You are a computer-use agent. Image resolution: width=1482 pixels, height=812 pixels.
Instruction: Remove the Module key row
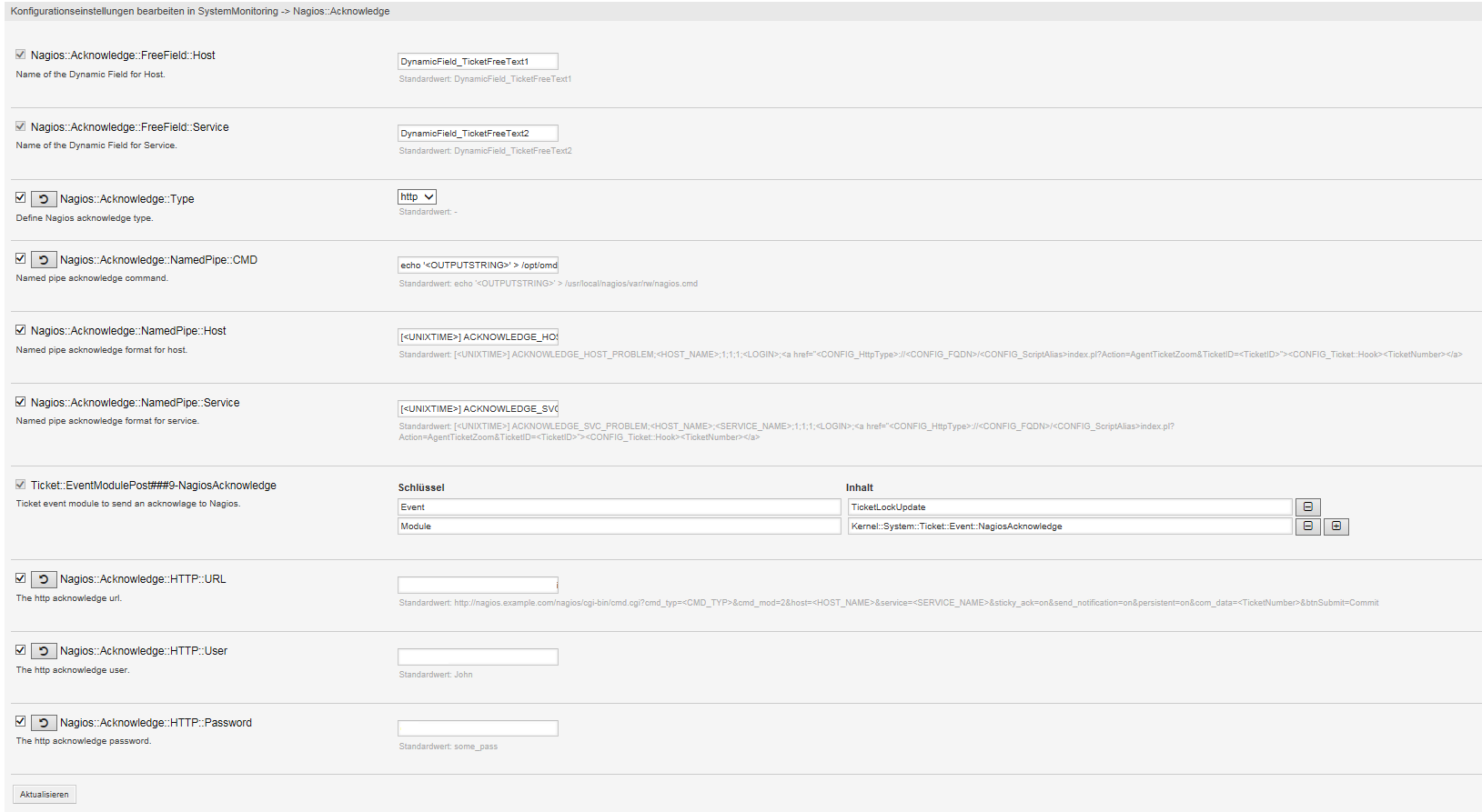1307,526
